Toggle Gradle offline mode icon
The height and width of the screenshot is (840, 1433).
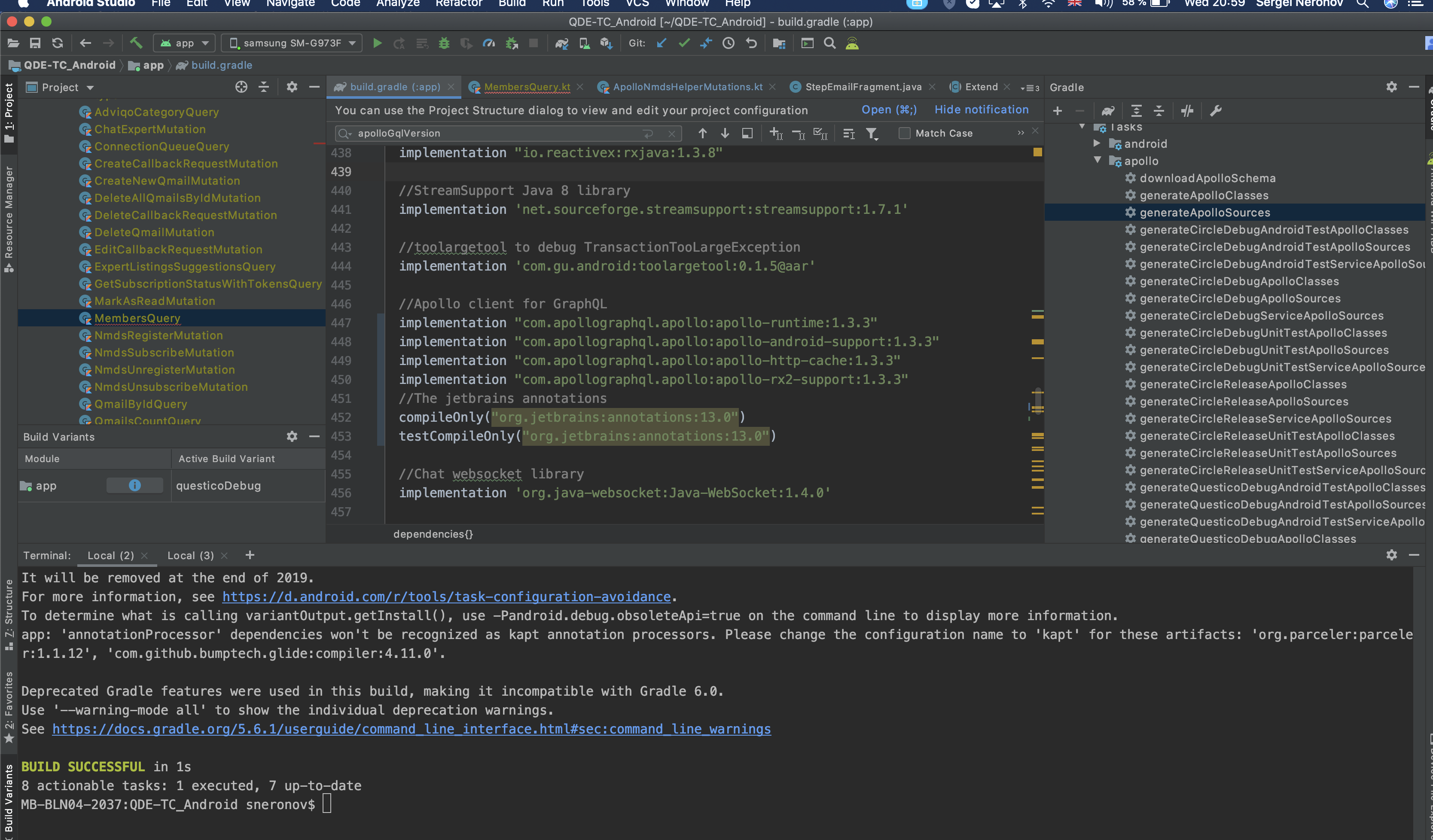point(1187,111)
